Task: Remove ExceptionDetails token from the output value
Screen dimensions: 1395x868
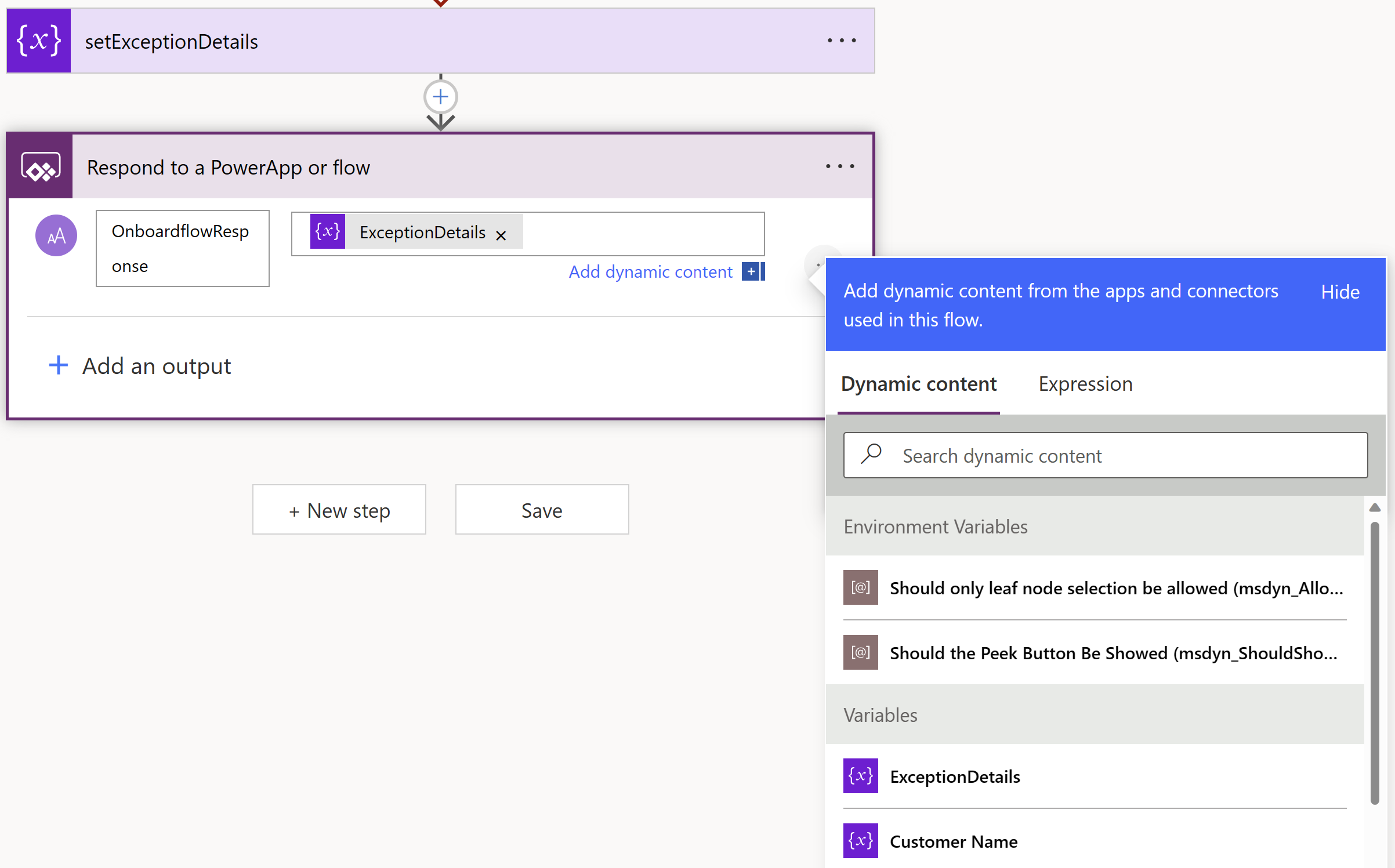Action: (x=501, y=235)
